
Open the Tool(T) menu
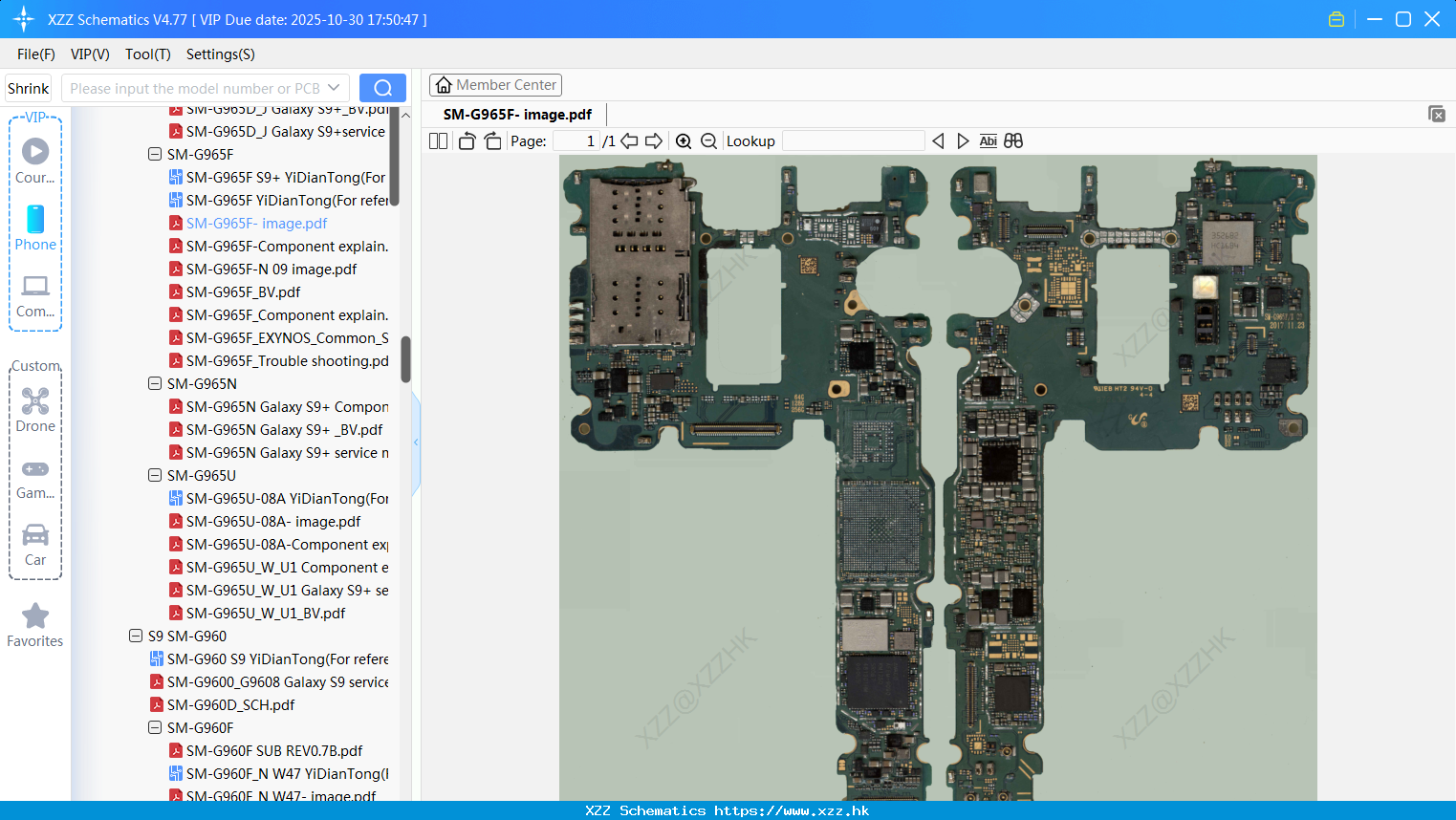click(x=148, y=54)
